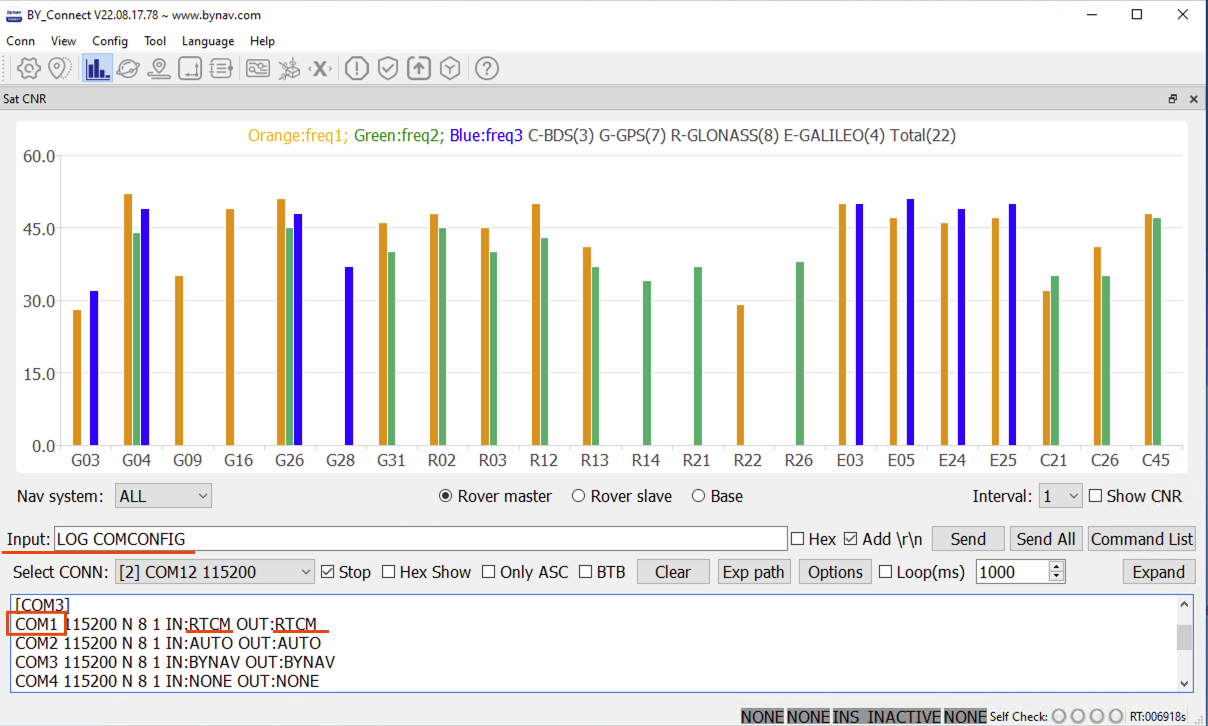Open the Config menu
Viewport: 1208px width, 726px height.
point(110,41)
